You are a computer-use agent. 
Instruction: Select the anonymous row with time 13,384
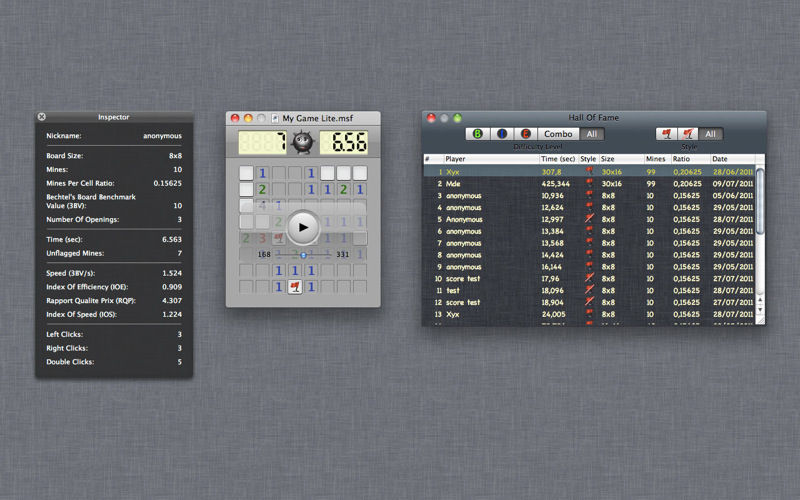click(589, 231)
